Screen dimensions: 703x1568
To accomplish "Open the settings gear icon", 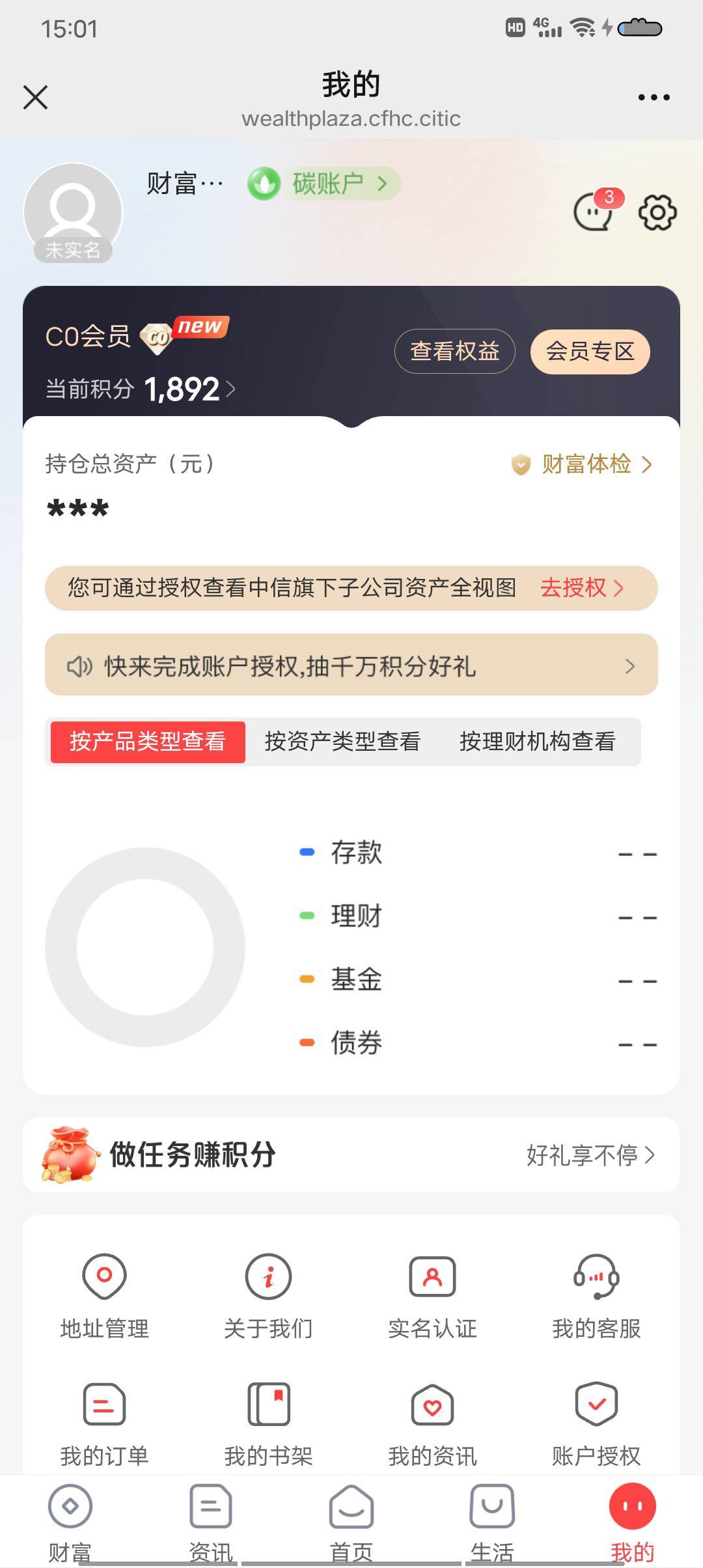I will tap(657, 212).
